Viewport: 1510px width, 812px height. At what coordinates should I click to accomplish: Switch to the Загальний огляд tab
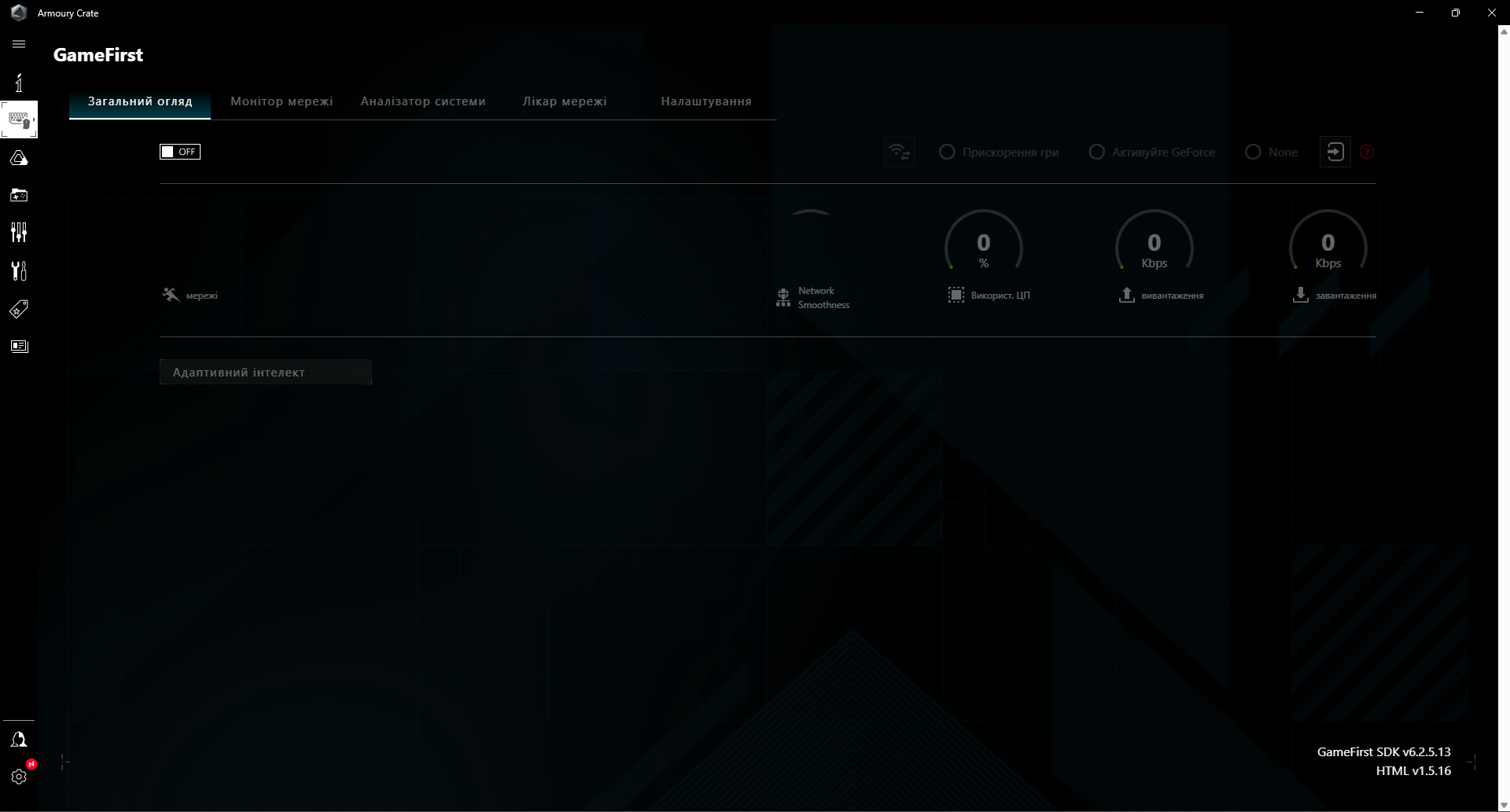pos(140,101)
